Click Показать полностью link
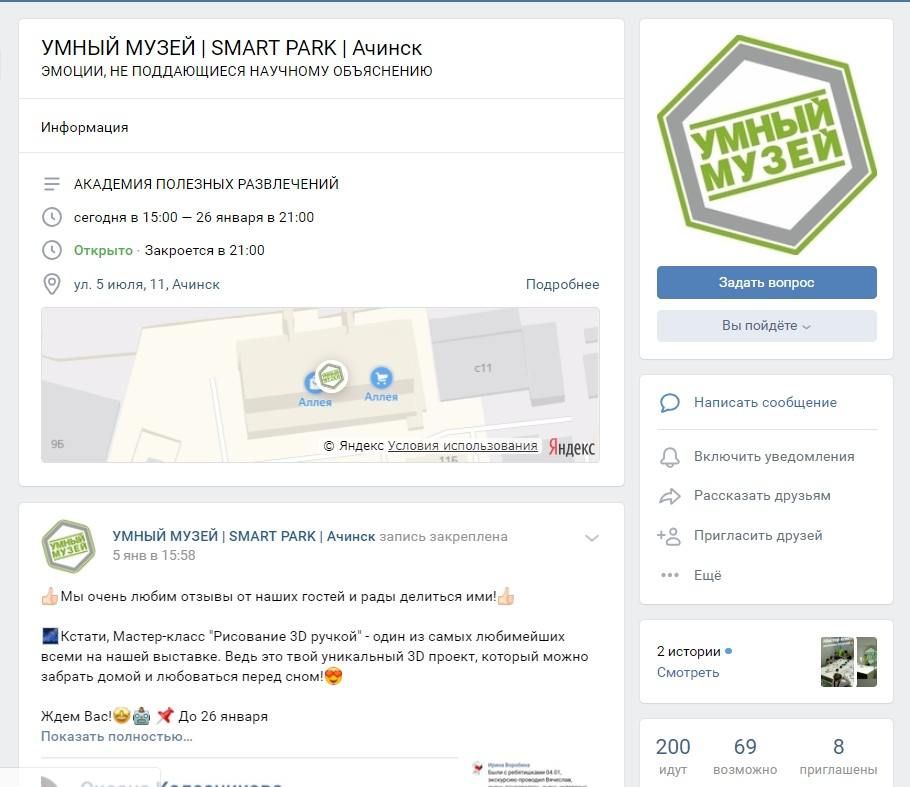Viewport: 910px width, 787px height. [117, 737]
